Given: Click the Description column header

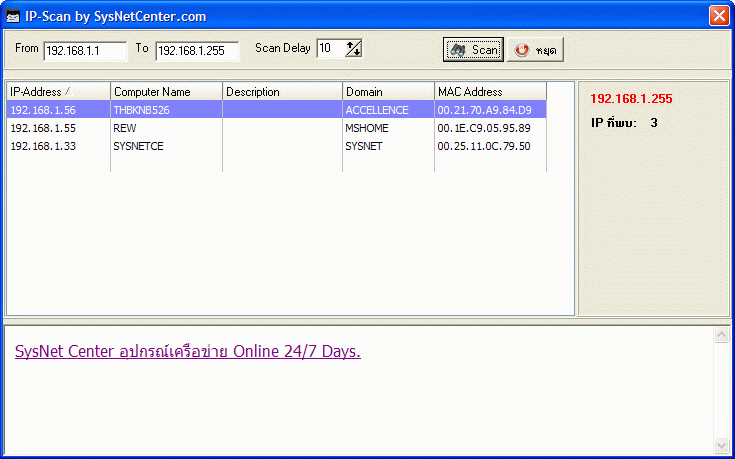Looking at the screenshot, I should click(282, 92).
